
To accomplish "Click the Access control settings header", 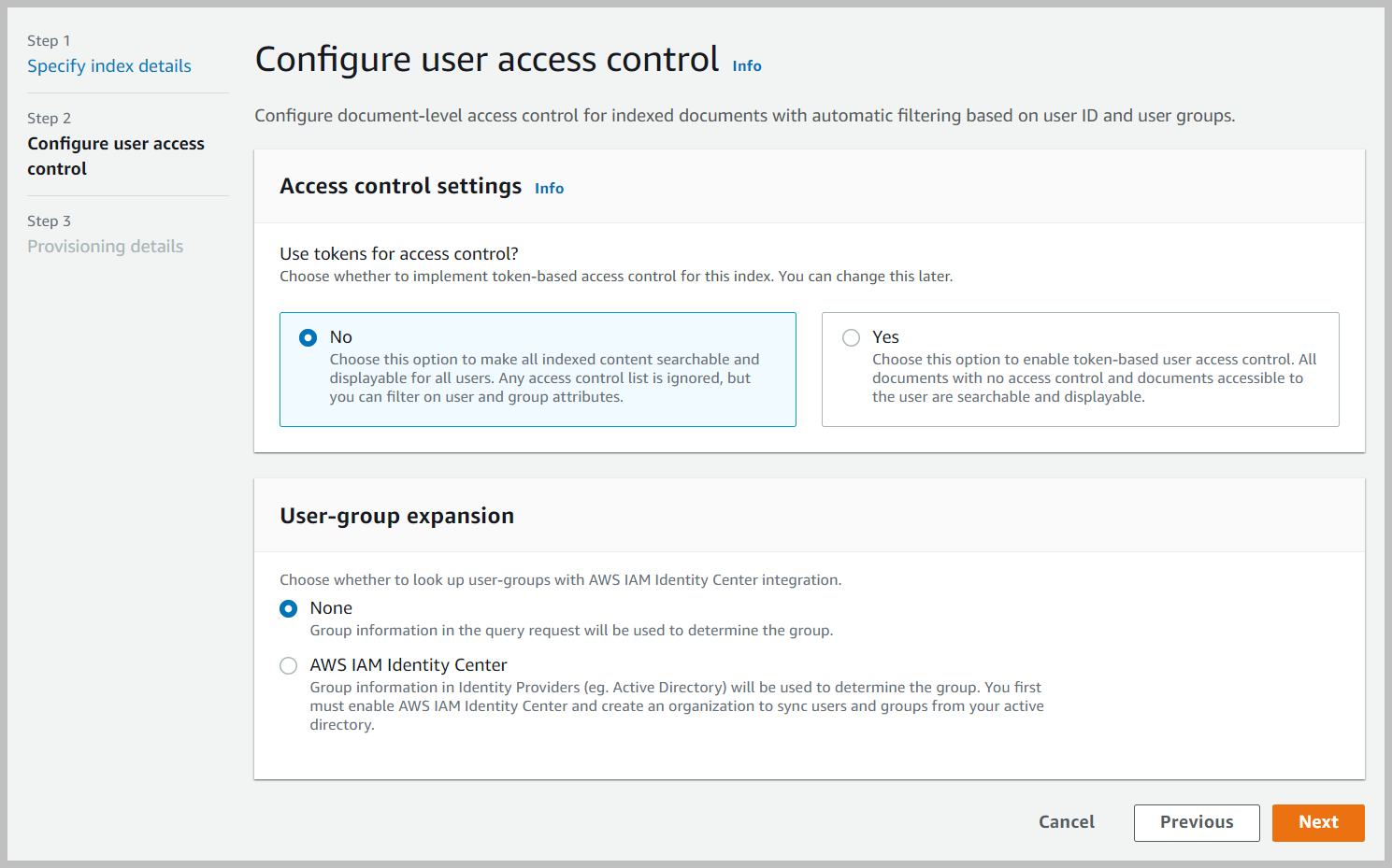I will tap(400, 186).
